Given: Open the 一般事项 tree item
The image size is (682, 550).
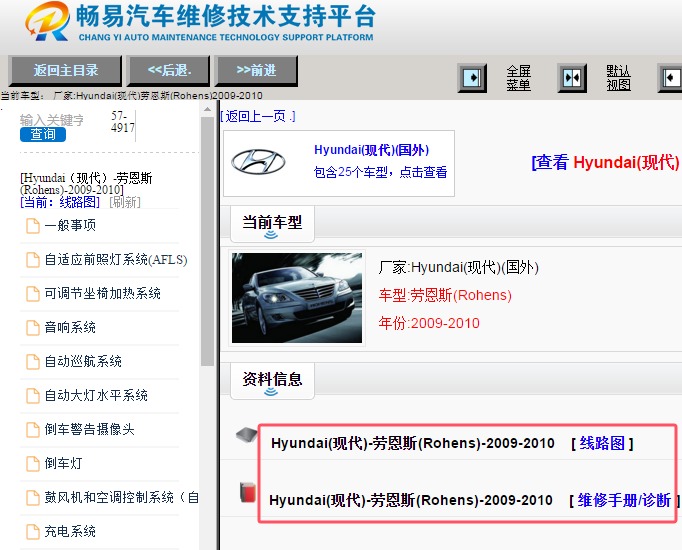Looking at the screenshot, I should point(70,225).
